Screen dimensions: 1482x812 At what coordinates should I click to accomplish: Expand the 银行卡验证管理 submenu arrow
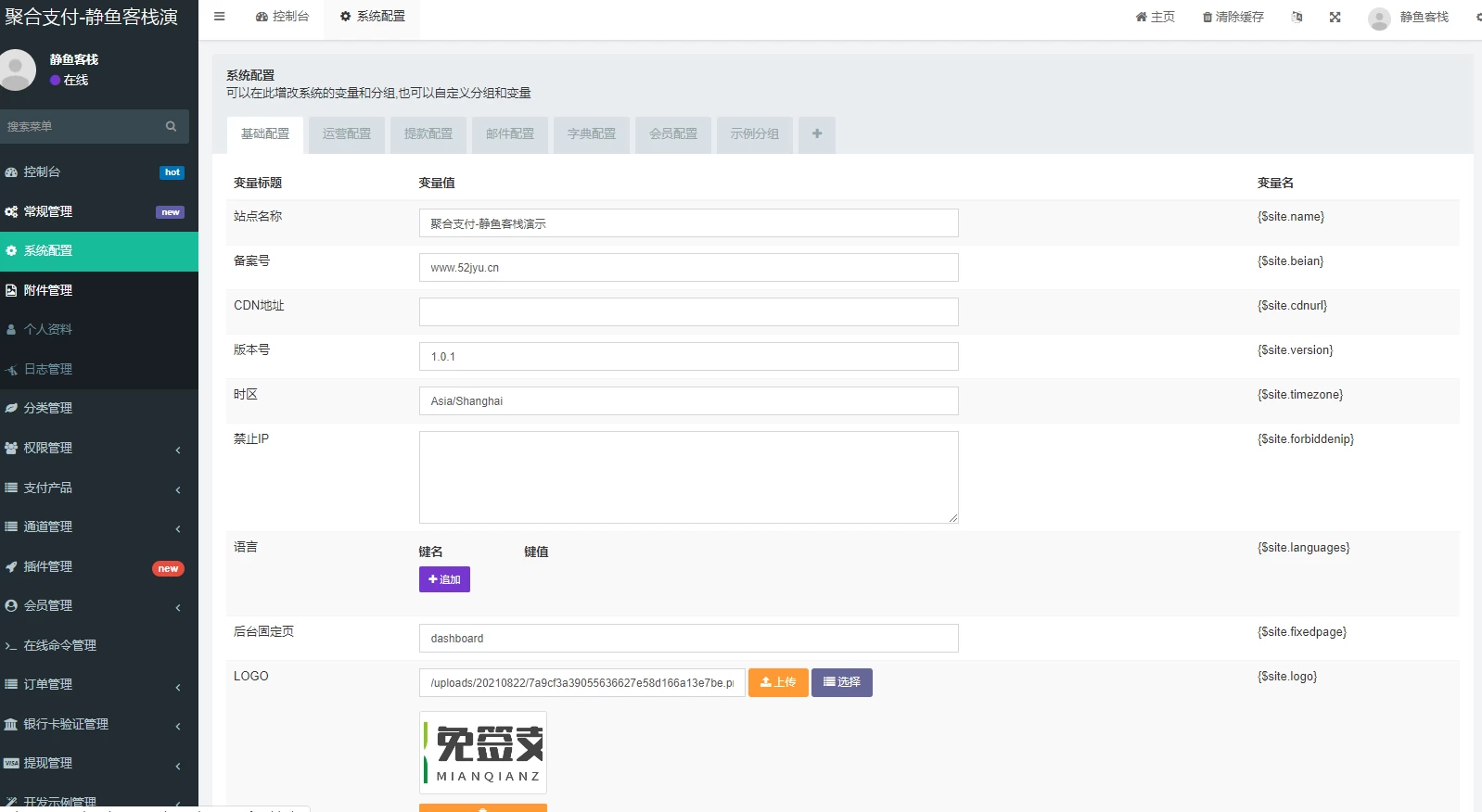click(x=178, y=726)
